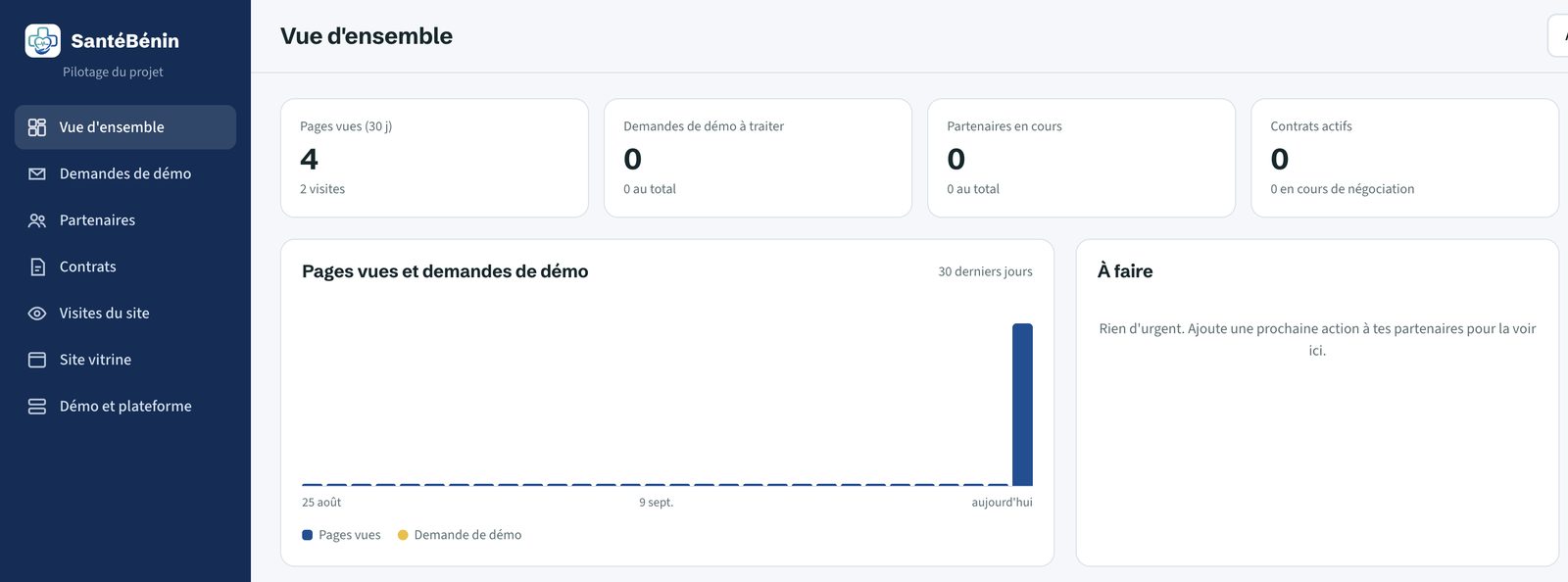
Task: Open Démo et plateforme section
Action: (125, 407)
